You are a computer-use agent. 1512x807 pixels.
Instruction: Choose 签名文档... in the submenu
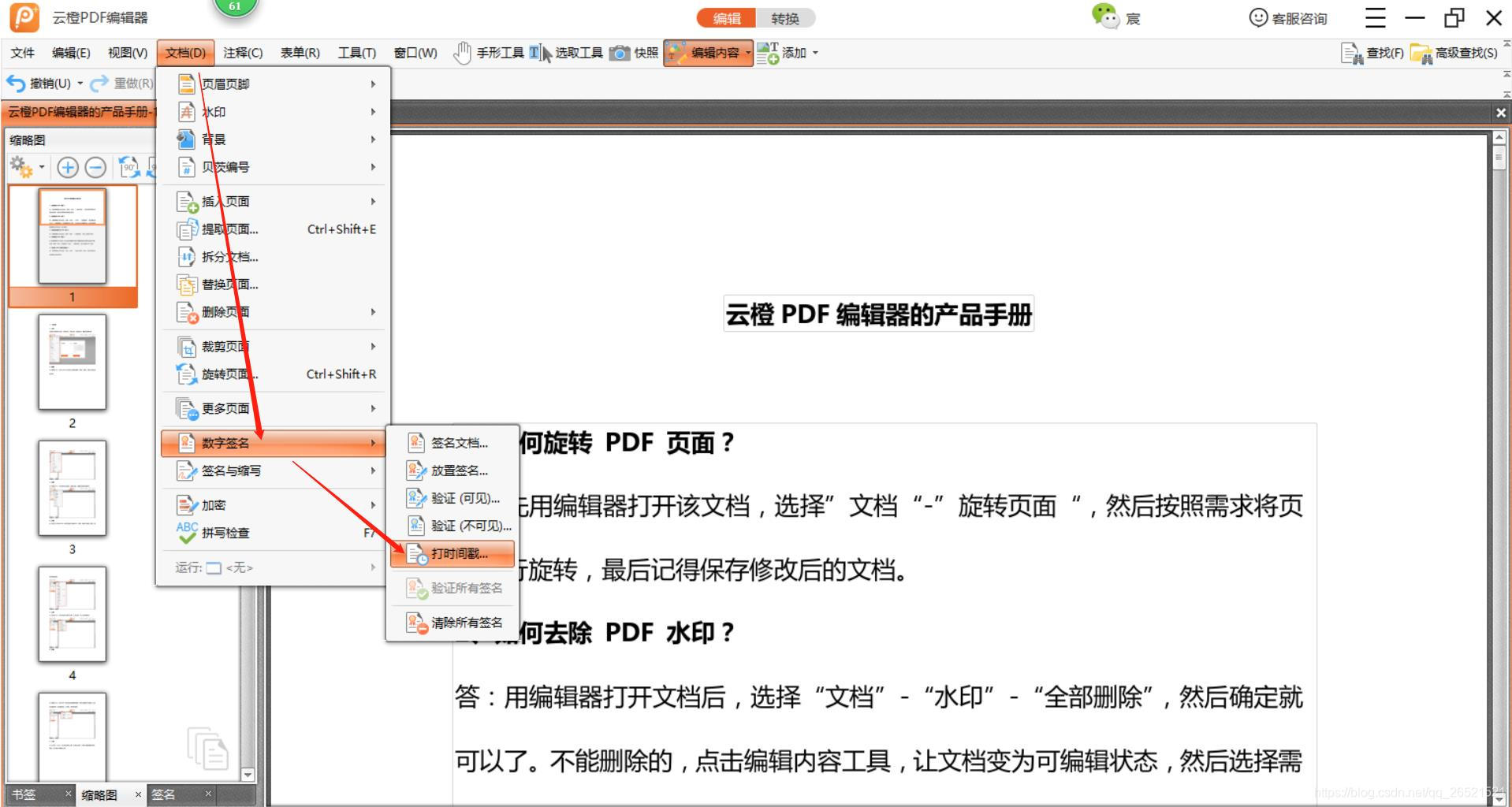[x=452, y=443]
